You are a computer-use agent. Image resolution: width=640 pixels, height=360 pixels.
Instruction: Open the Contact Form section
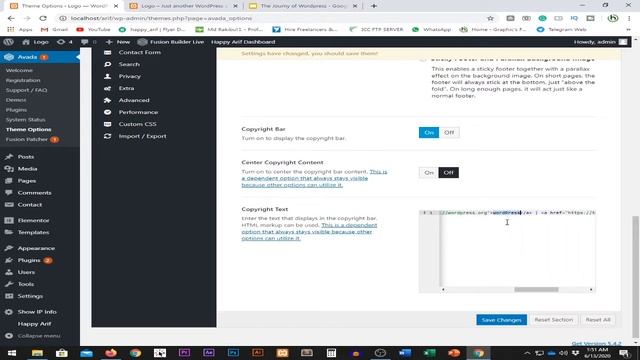click(139, 52)
